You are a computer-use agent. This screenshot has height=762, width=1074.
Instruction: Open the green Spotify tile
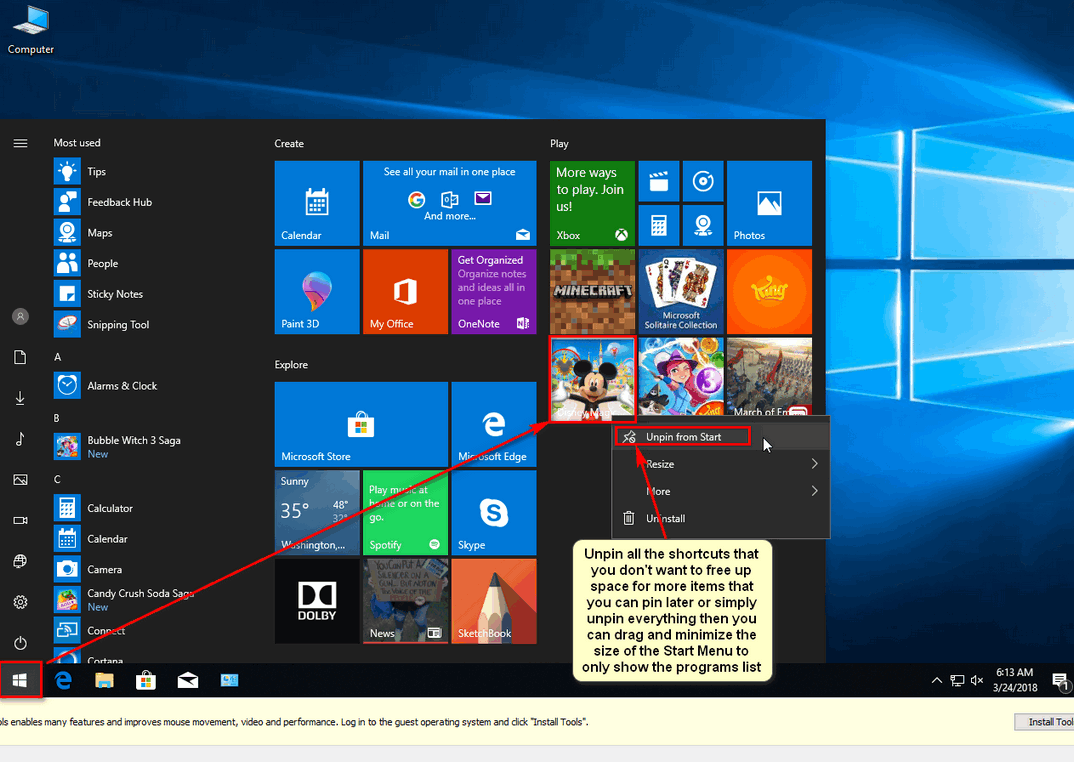(x=405, y=513)
